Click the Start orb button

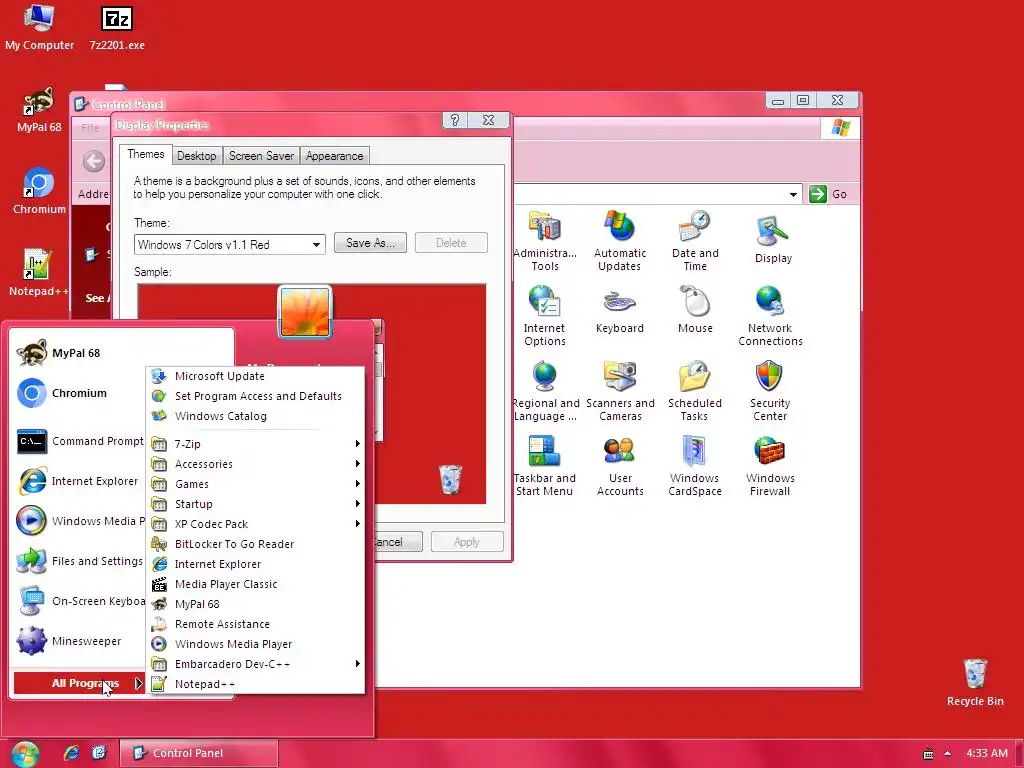point(25,754)
